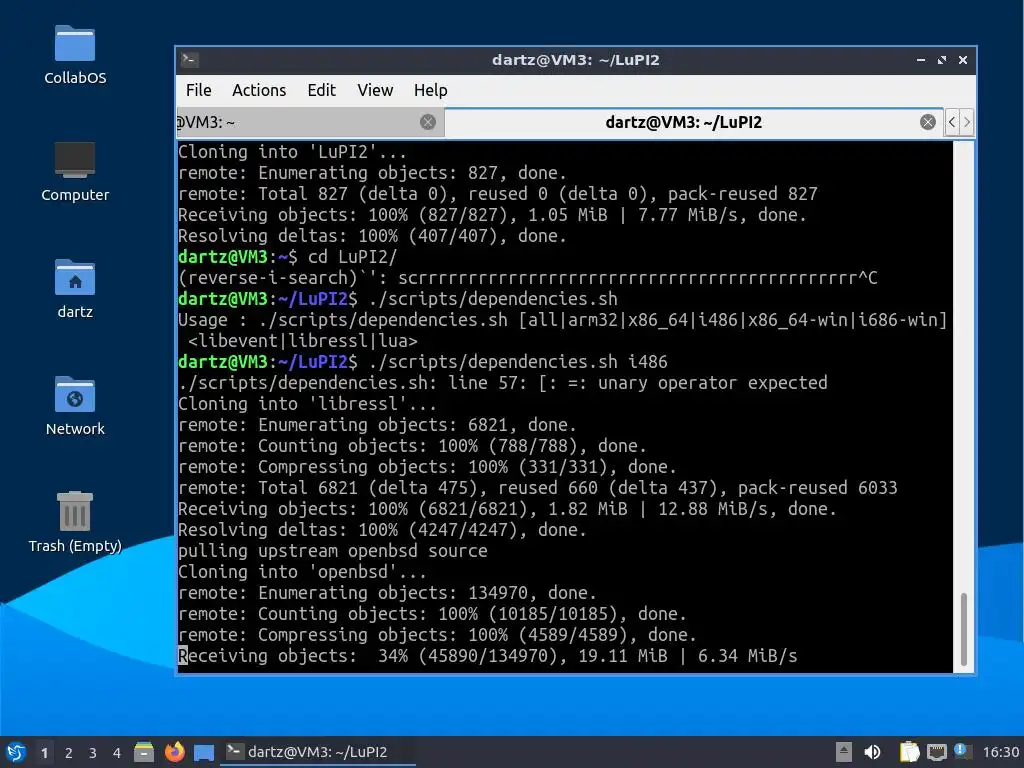The height and width of the screenshot is (768, 1024).
Task: Open the volume control tray icon
Action: (872, 752)
